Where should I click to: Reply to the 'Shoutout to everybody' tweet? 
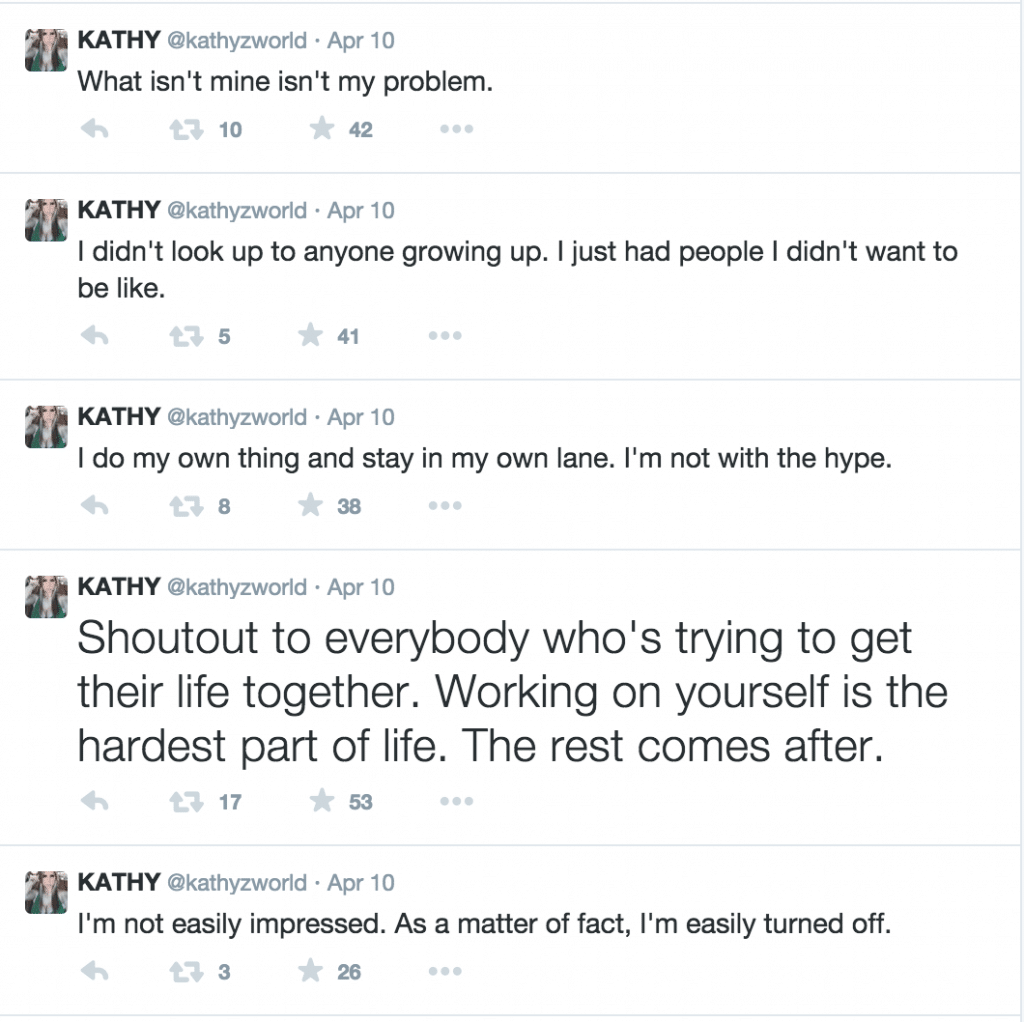click(95, 801)
